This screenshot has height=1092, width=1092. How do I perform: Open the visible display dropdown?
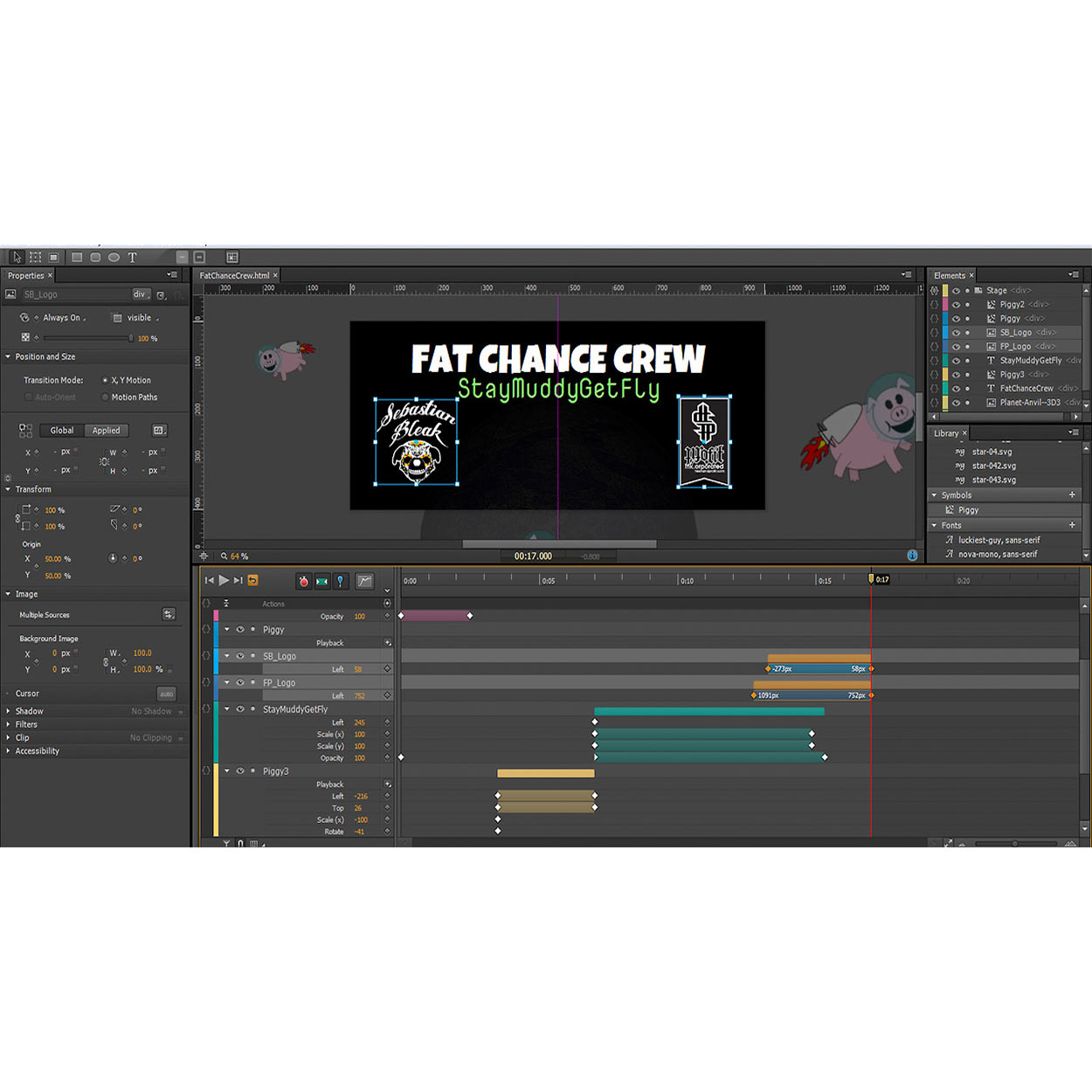143,318
